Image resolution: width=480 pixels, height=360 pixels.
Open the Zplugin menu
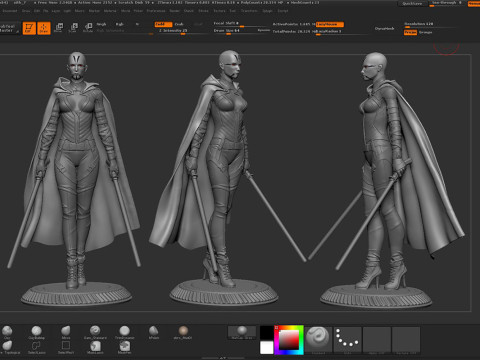[267, 11]
